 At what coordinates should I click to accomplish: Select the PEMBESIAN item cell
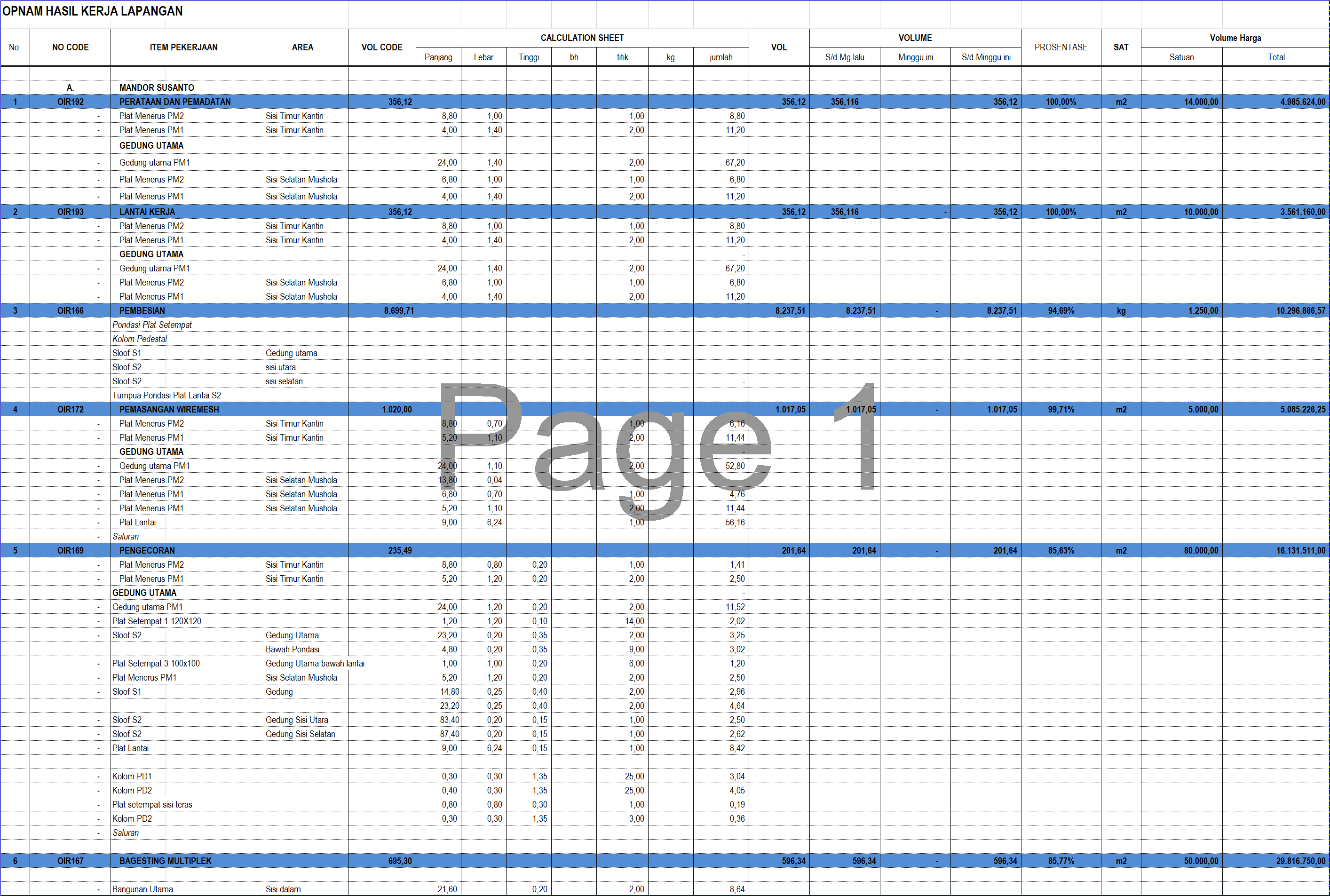tap(142, 311)
